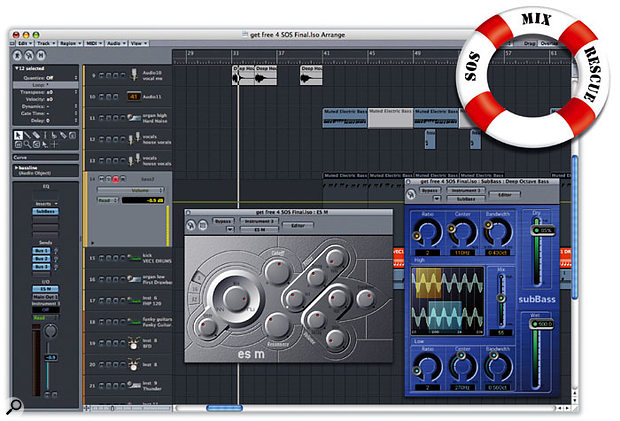Click the ES M instrument I/O slot
Viewport: 620px width, 421px height.
coord(45,289)
